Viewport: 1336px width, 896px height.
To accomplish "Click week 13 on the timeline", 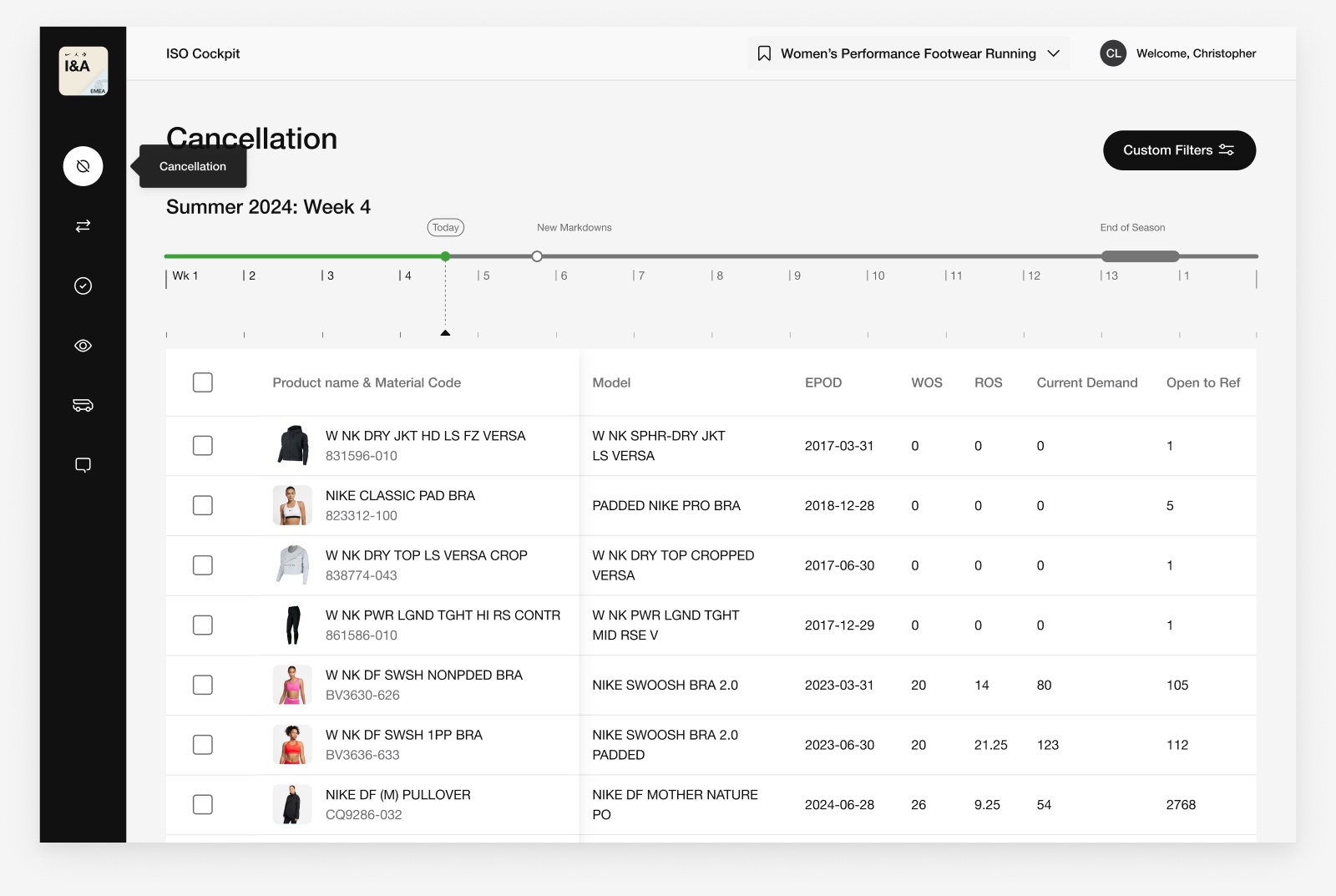I will pos(1110,276).
